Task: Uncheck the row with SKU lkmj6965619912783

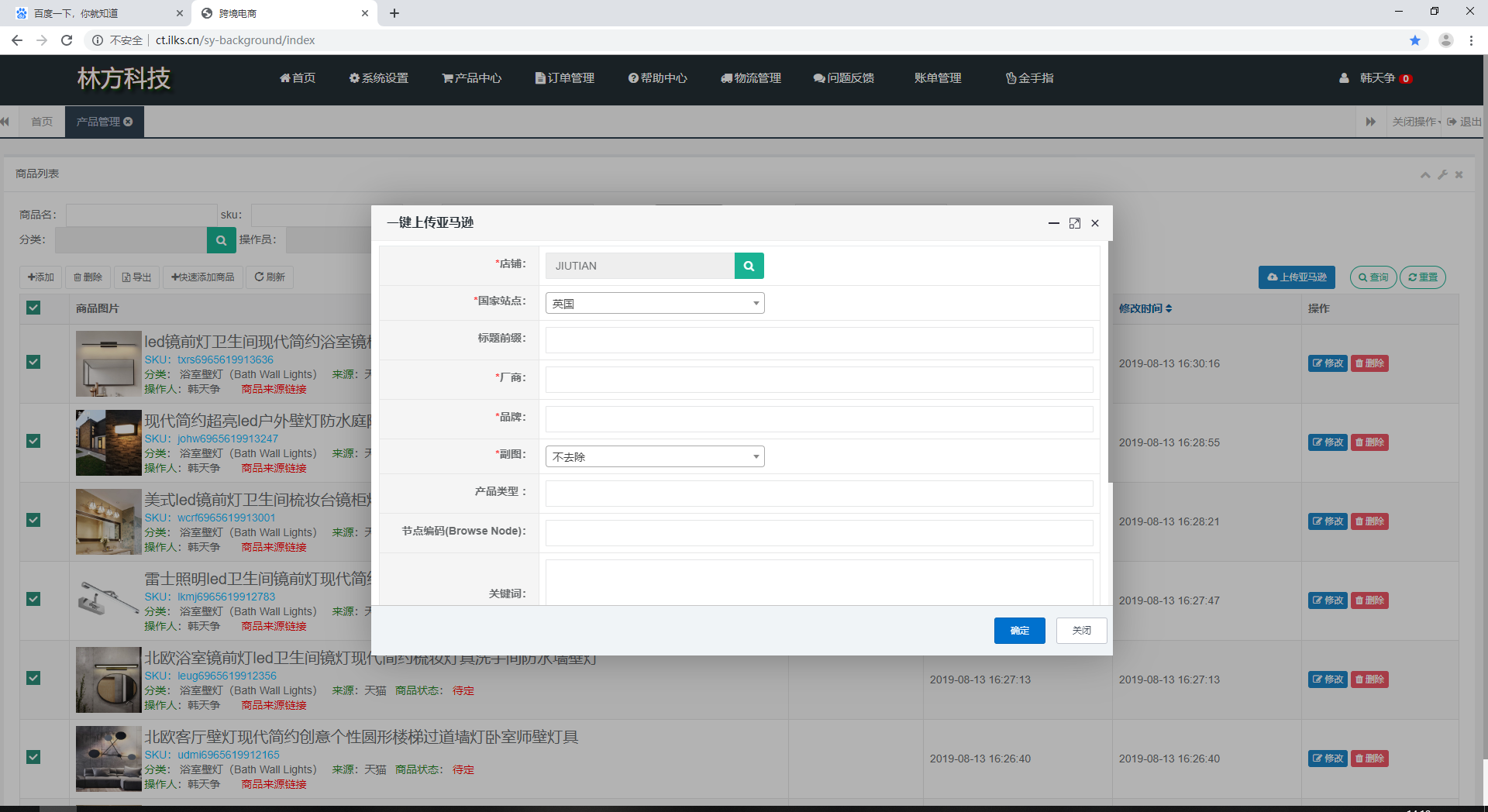Action: 33,599
